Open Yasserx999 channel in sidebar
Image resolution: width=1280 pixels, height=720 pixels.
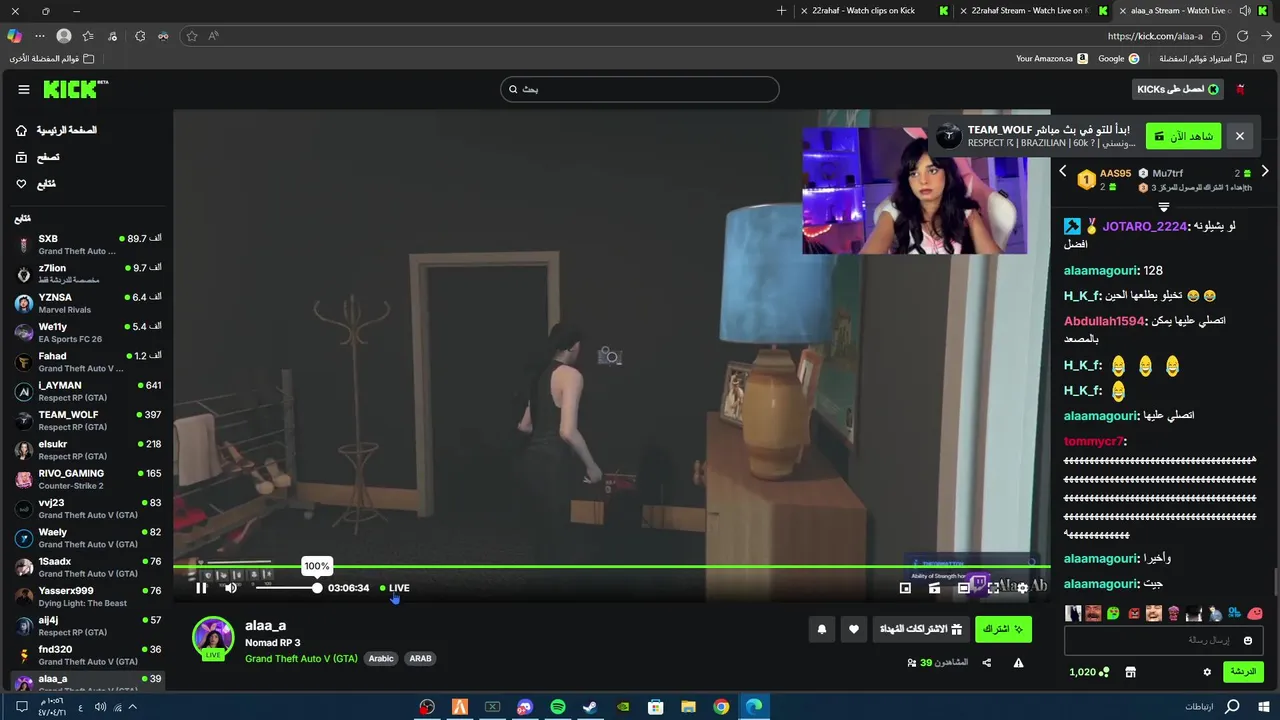point(87,596)
